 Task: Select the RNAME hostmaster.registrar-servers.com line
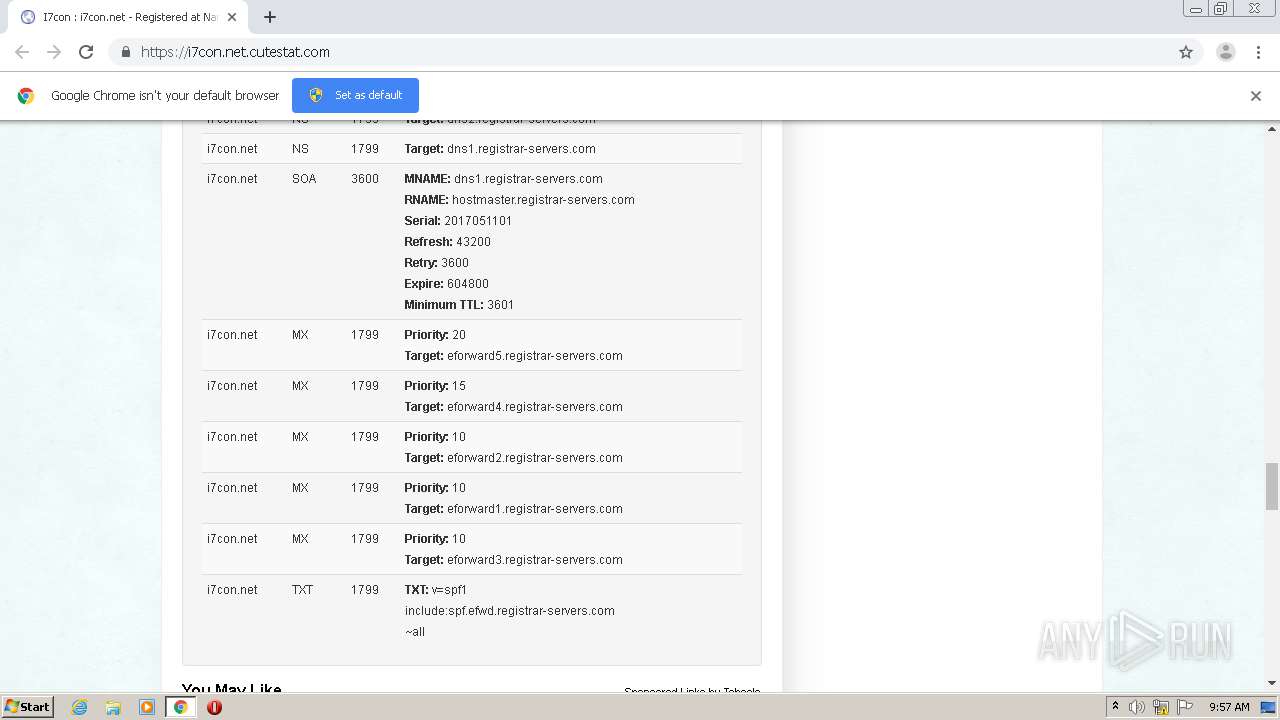click(x=519, y=200)
